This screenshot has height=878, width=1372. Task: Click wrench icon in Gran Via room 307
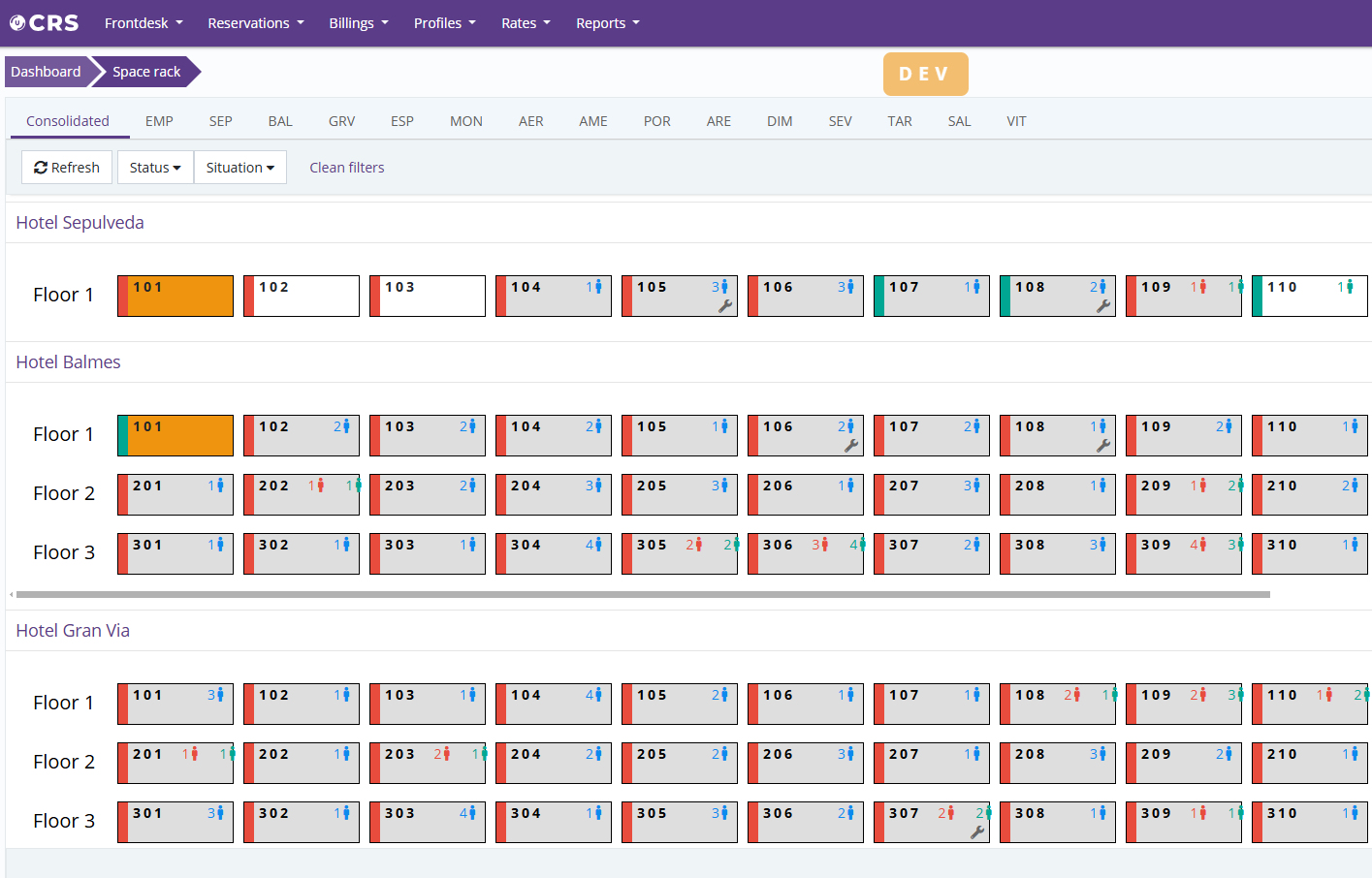(976, 832)
